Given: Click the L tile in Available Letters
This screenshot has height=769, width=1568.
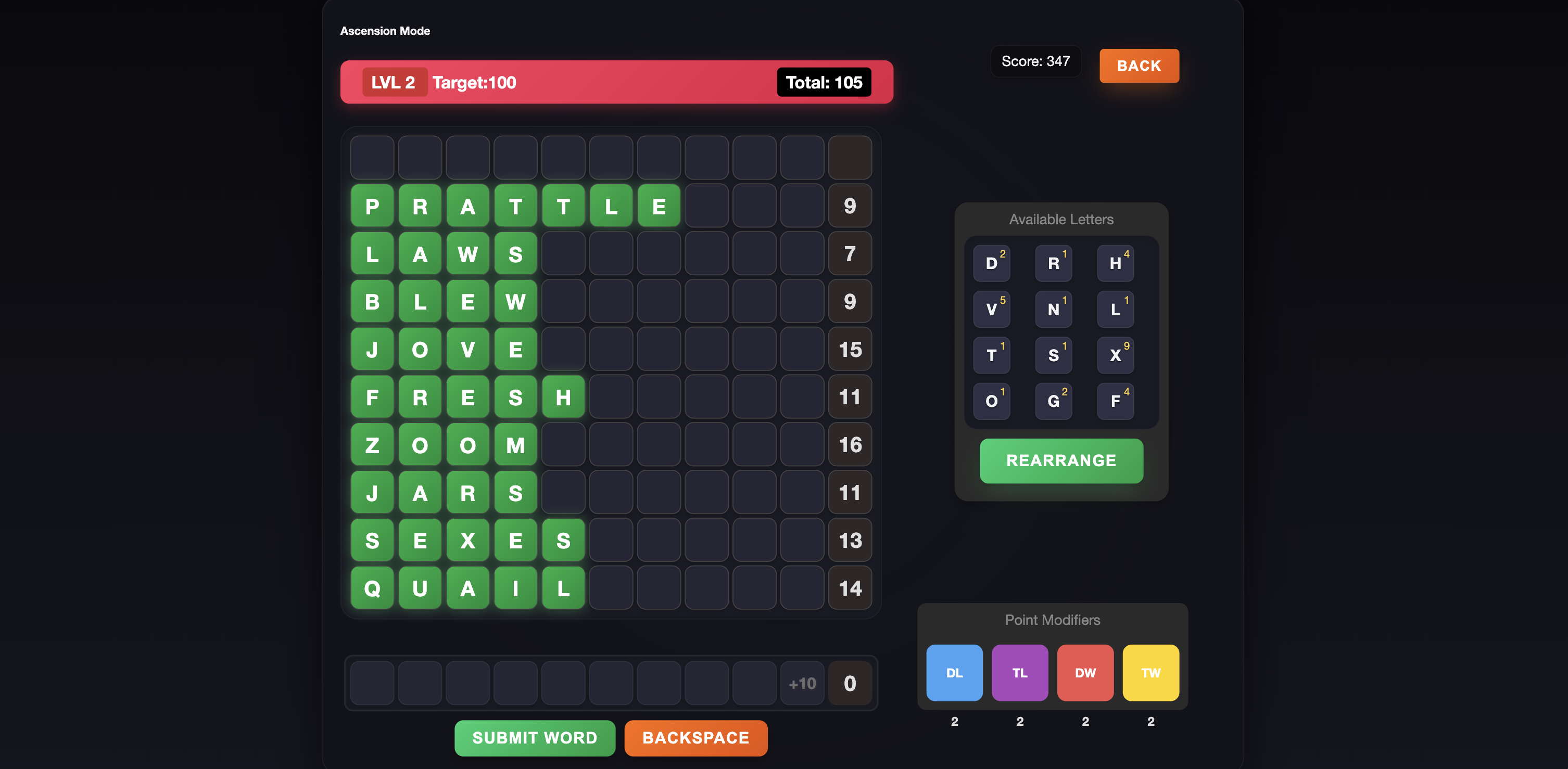Looking at the screenshot, I should point(1115,309).
